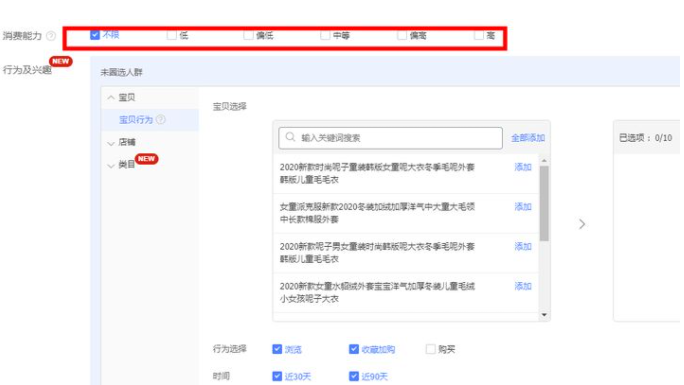Click the help icon beside 消费能力
Screen dimensions: 684x385
pyautogui.click(x=51, y=36)
